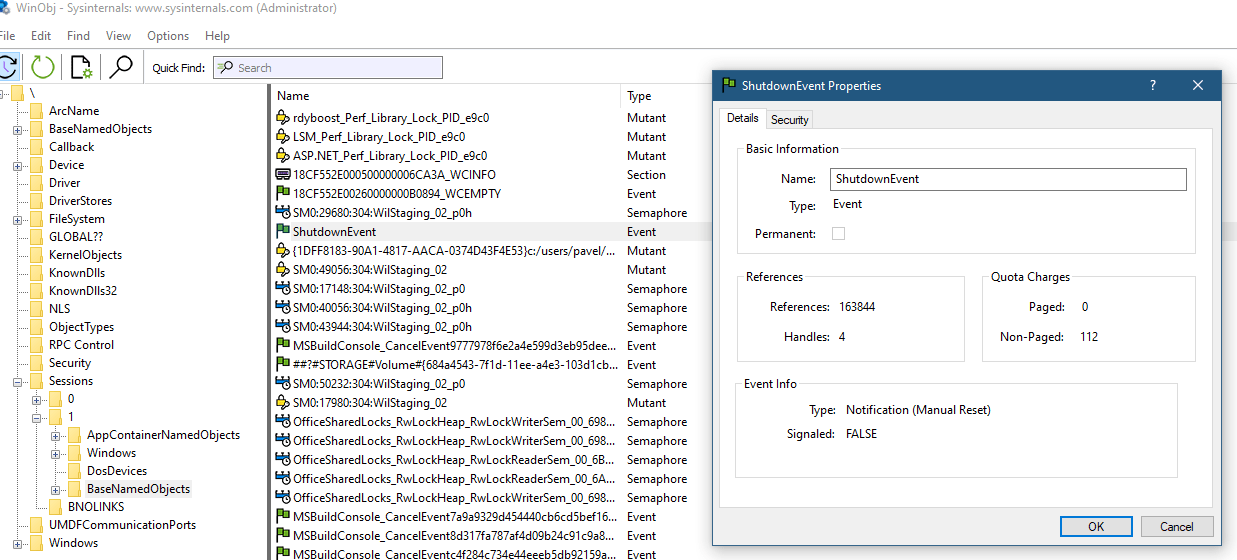Toggle the Permanent checkbox
1237x560 pixels.
coord(838,234)
